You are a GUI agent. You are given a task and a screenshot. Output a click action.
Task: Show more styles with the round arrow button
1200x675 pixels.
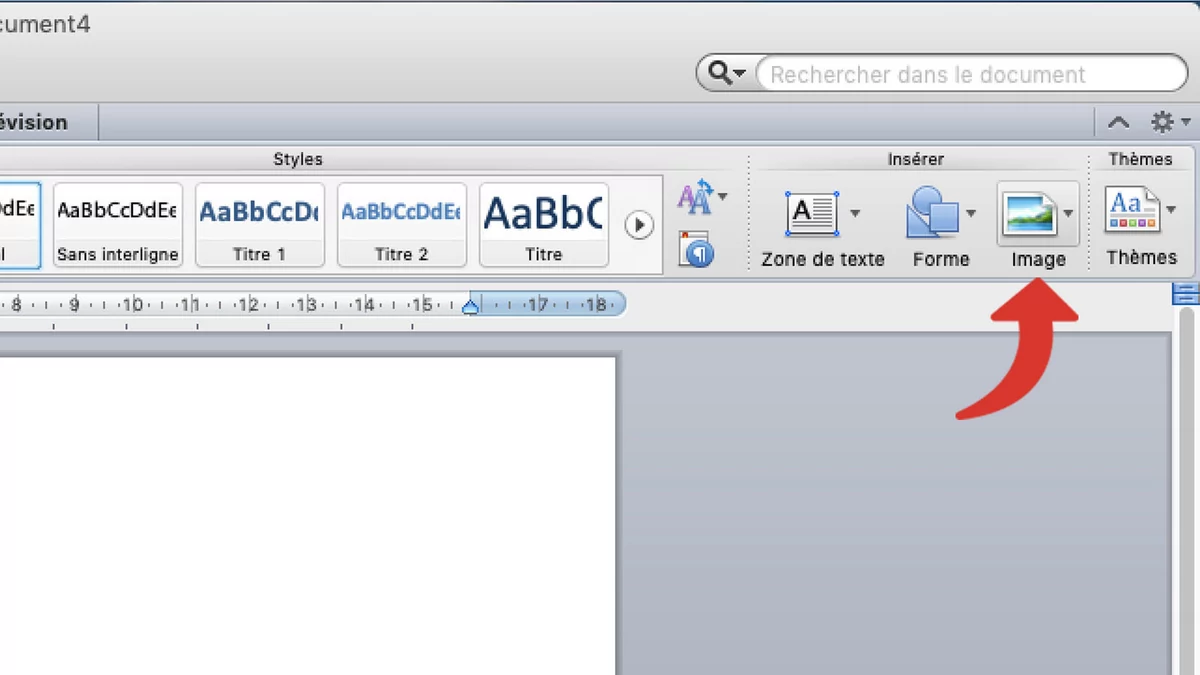click(x=639, y=225)
